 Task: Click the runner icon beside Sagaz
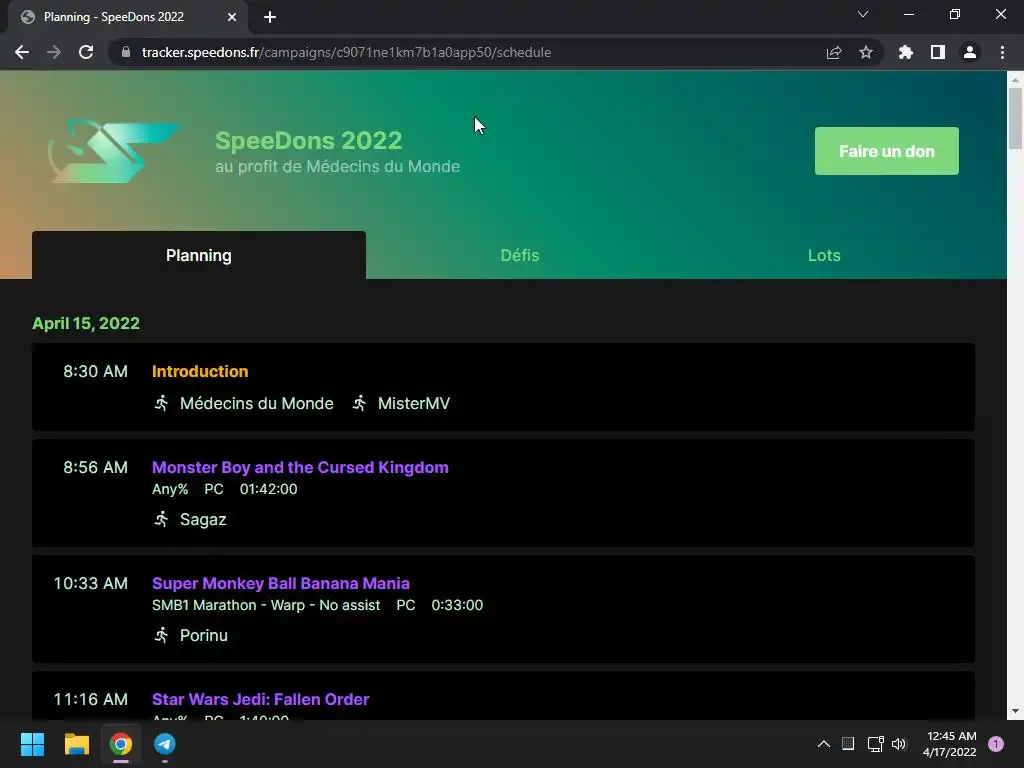point(161,519)
